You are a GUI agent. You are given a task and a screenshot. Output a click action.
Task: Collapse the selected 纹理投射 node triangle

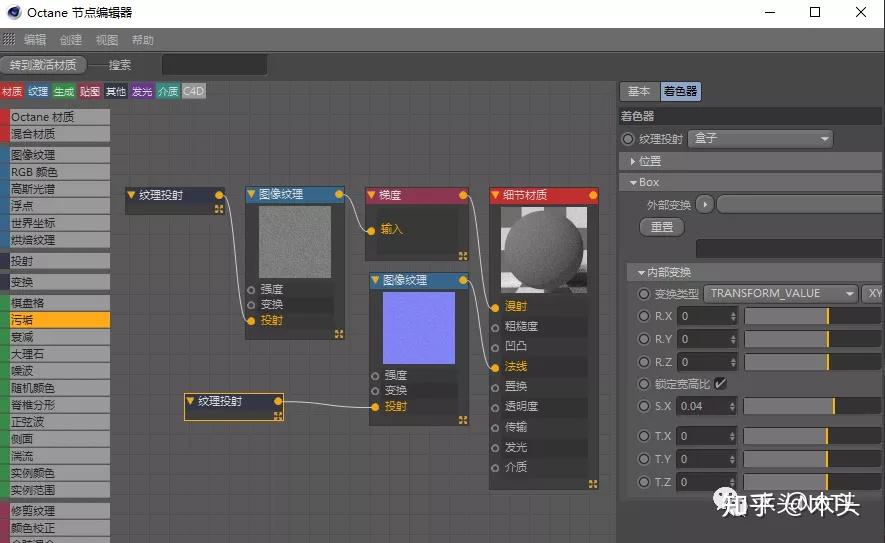[x=190, y=401]
